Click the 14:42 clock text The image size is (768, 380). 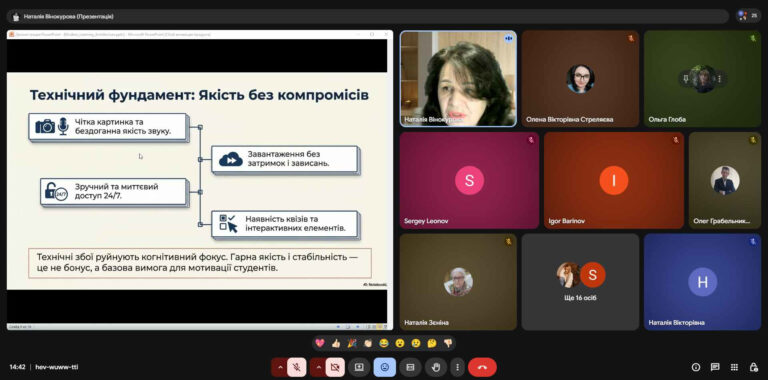pos(17,367)
